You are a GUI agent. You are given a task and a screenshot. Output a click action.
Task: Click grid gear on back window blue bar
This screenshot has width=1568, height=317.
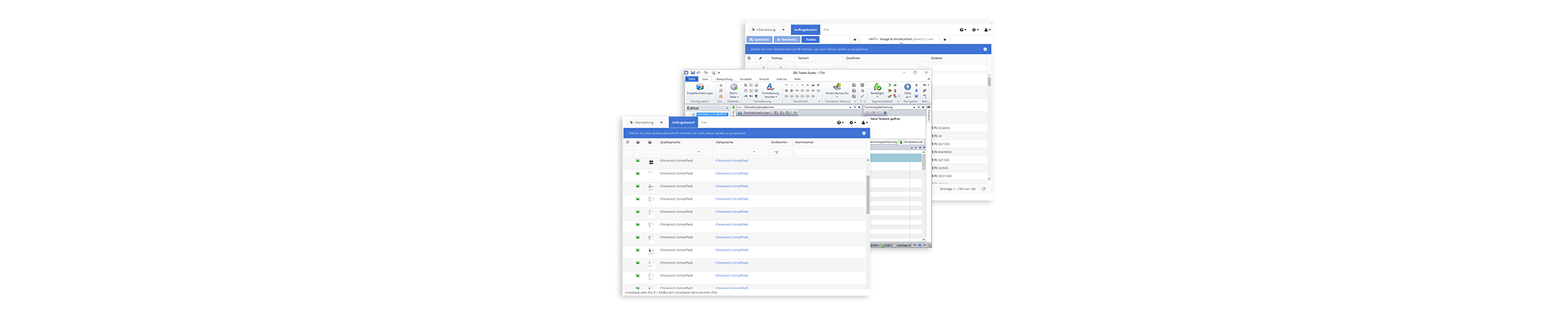click(x=985, y=49)
